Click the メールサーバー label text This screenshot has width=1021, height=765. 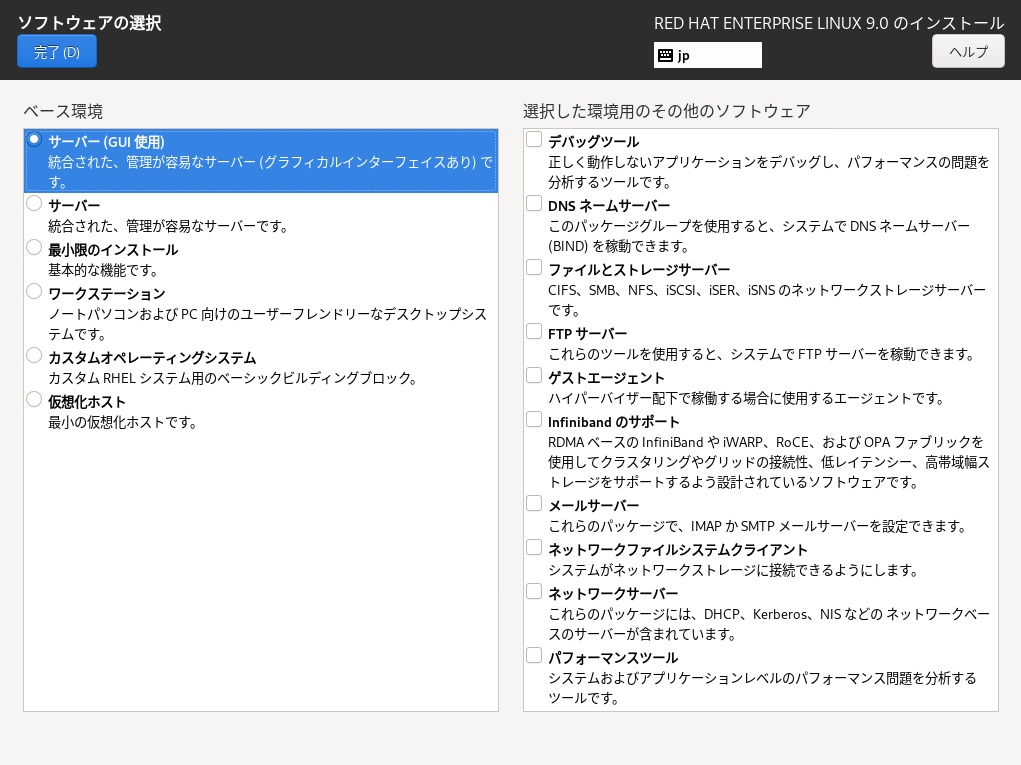(594, 506)
